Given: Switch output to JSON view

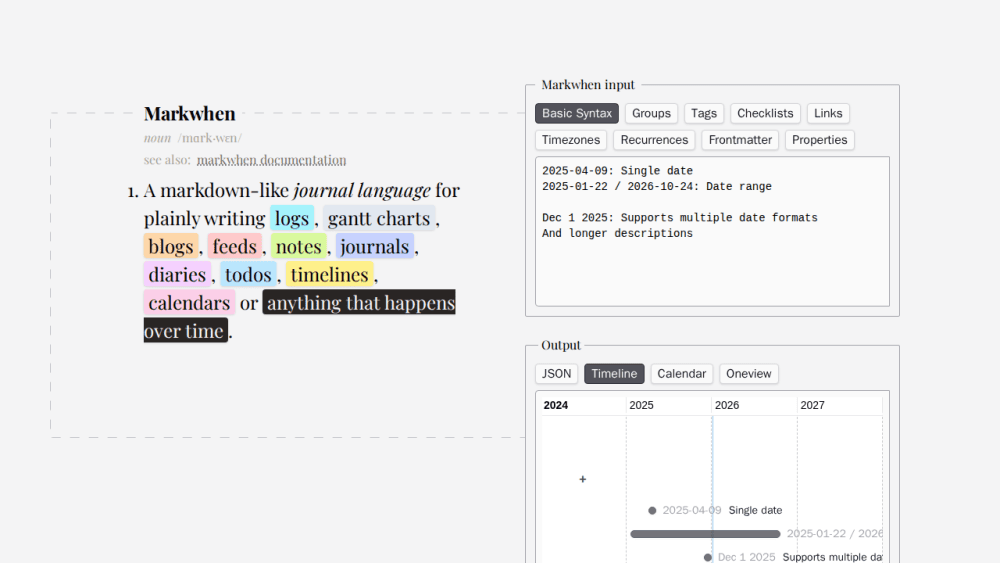Looking at the screenshot, I should pos(556,374).
